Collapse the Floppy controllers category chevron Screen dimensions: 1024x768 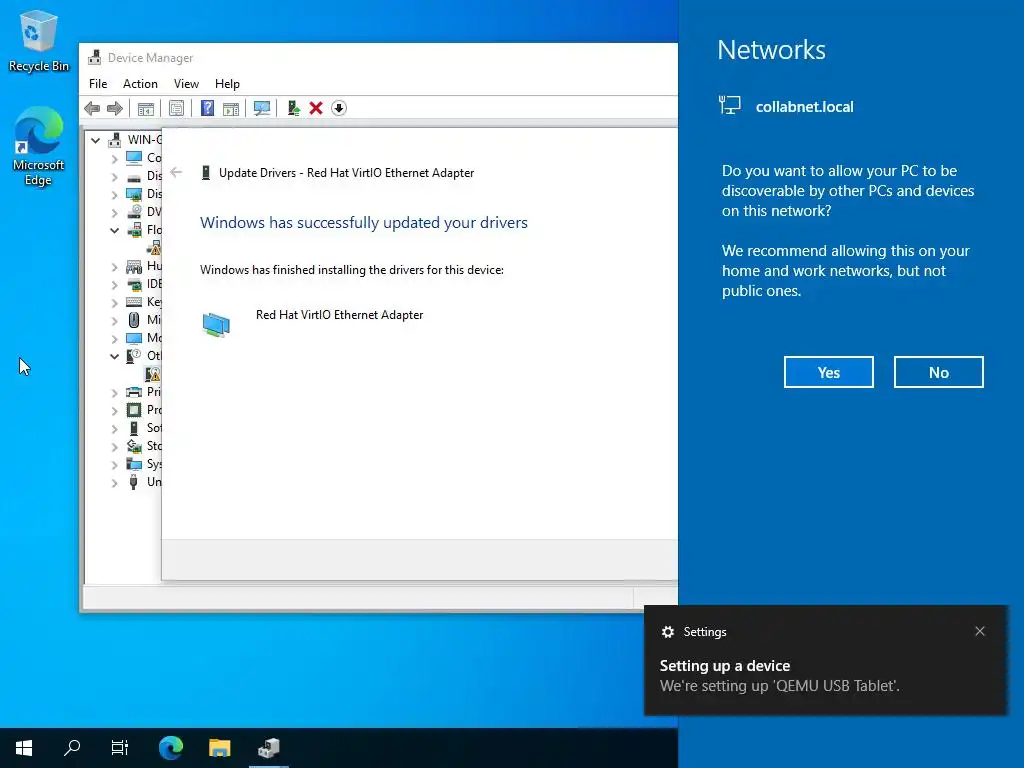tap(114, 230)
